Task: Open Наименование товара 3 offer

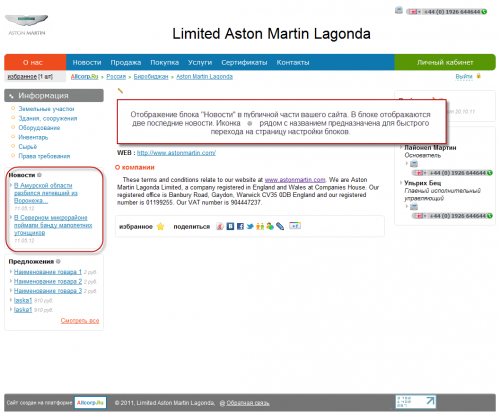Action: [48, 291]
